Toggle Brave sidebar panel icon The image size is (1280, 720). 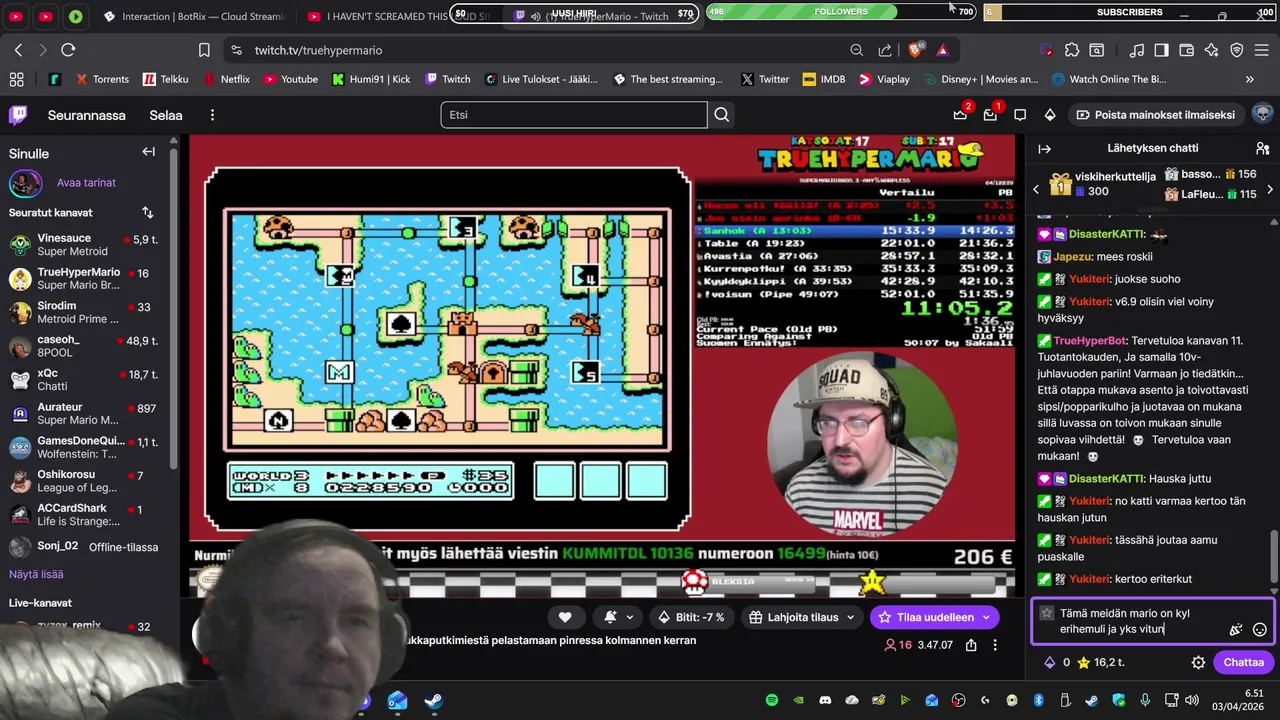[1161, 50]
